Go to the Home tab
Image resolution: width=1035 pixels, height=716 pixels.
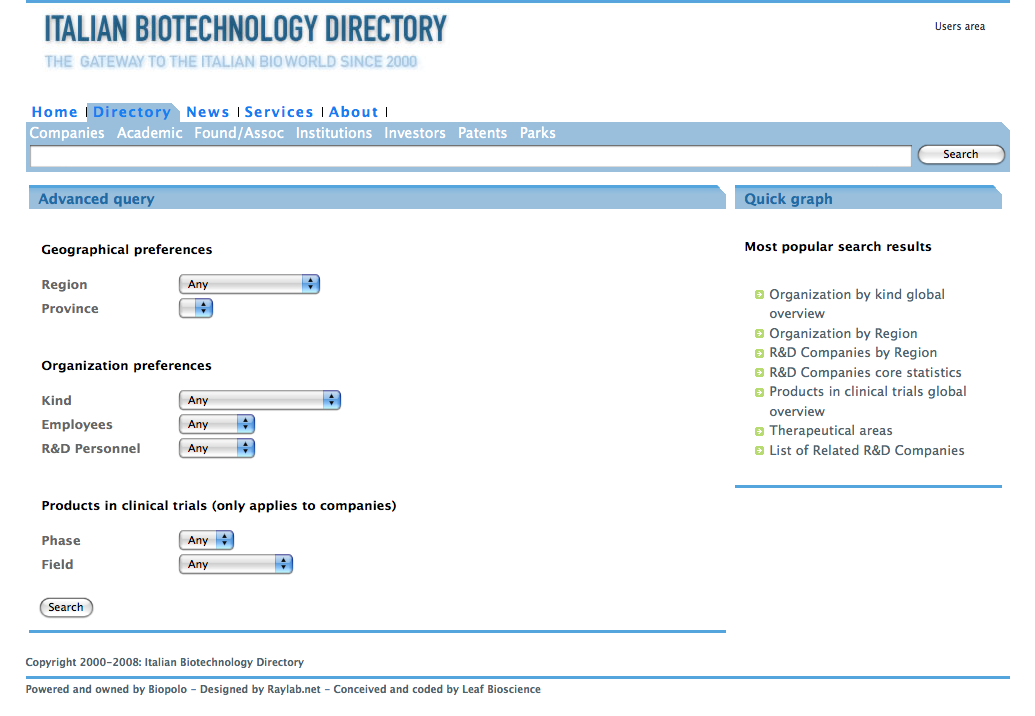pos(54,112)
